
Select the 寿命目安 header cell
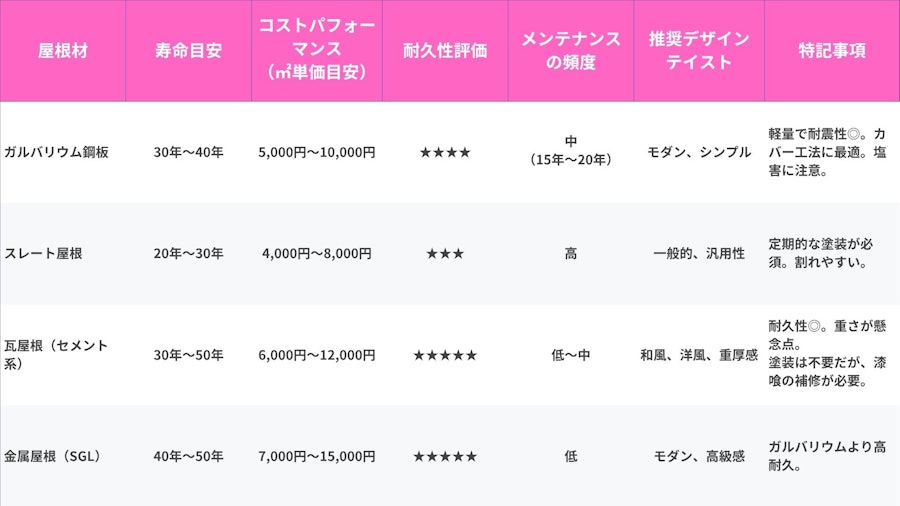(188, 50)
